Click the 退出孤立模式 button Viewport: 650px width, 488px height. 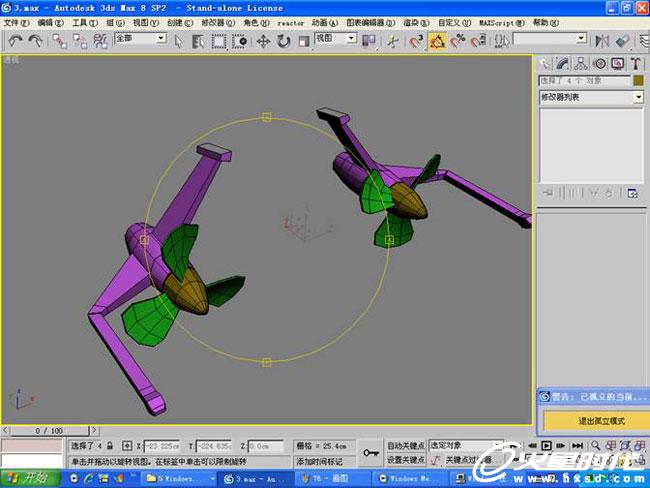point(601,421)
